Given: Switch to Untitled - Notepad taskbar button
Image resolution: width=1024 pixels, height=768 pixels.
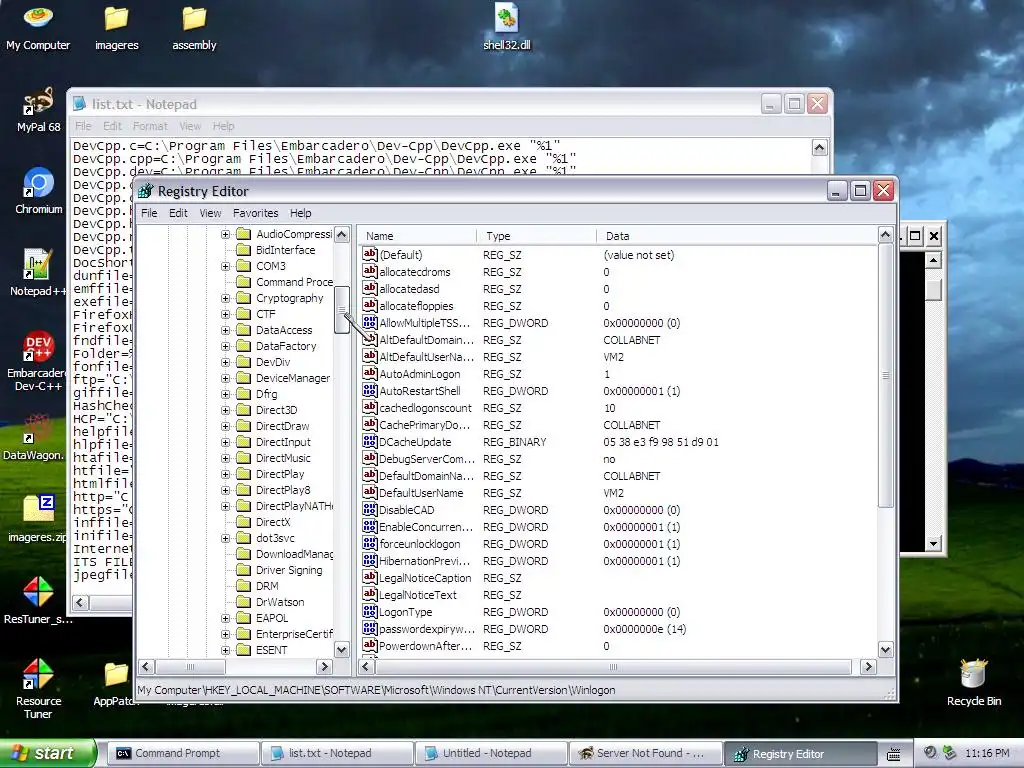Looking at the screenshot, I should [x=490, y=753].
